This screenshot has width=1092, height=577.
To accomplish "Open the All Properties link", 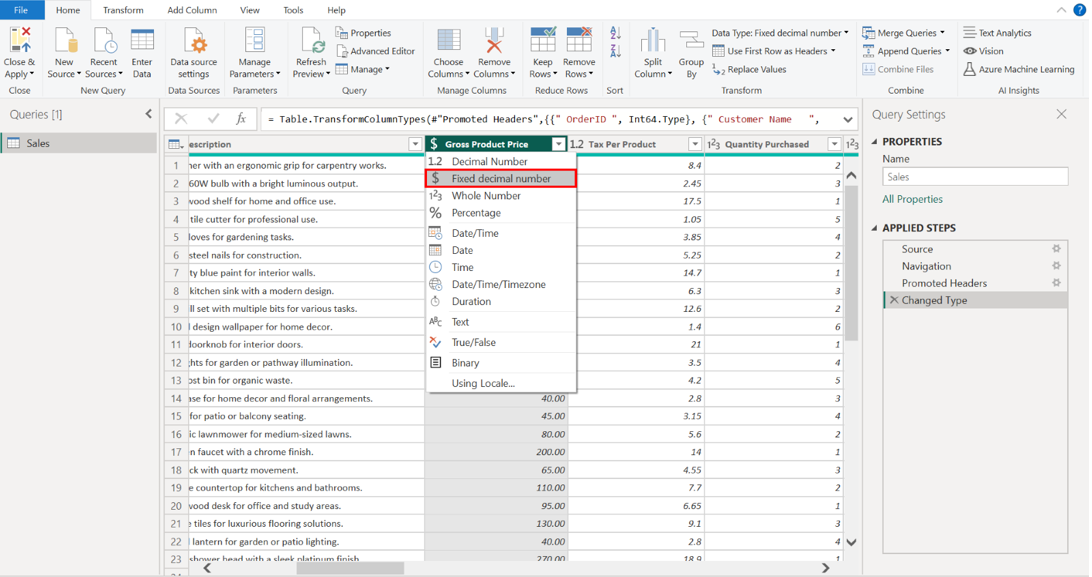I will coord(912,199).
